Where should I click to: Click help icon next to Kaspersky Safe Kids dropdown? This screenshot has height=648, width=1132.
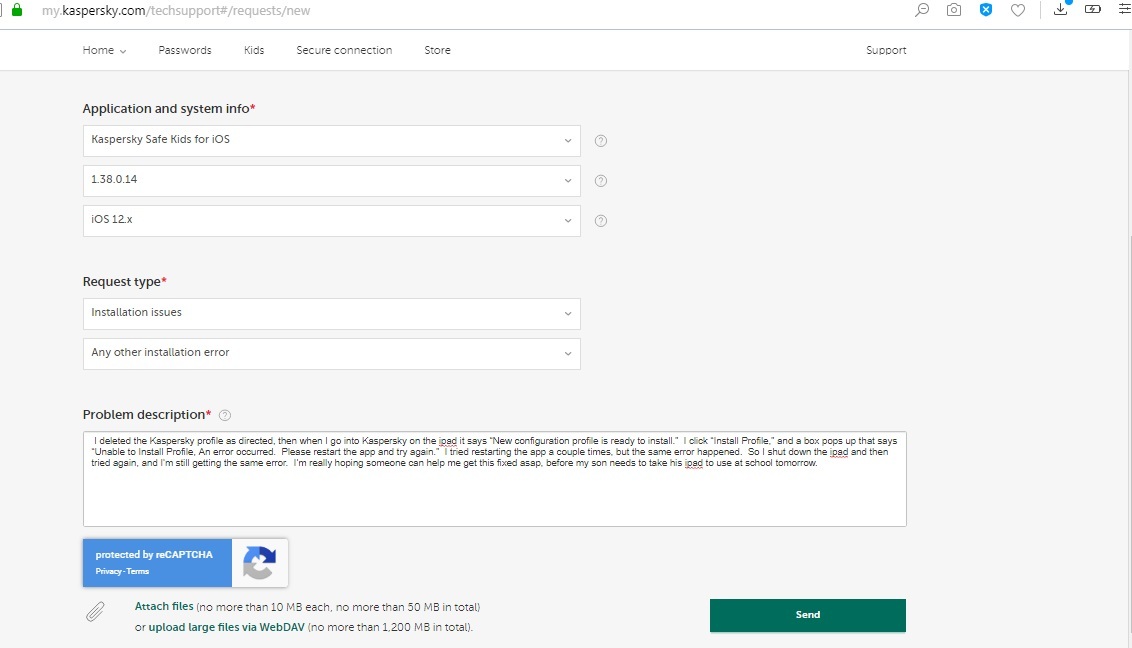click(x=601, y=141)
